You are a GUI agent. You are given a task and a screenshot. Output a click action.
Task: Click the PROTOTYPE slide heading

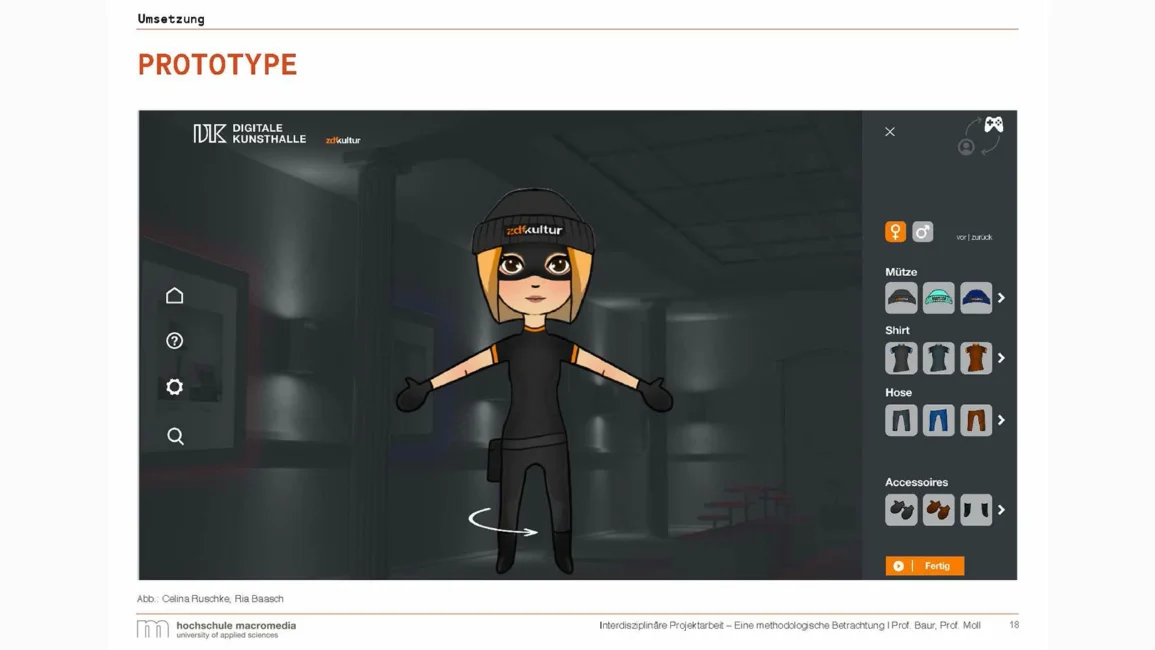point(217,65)
